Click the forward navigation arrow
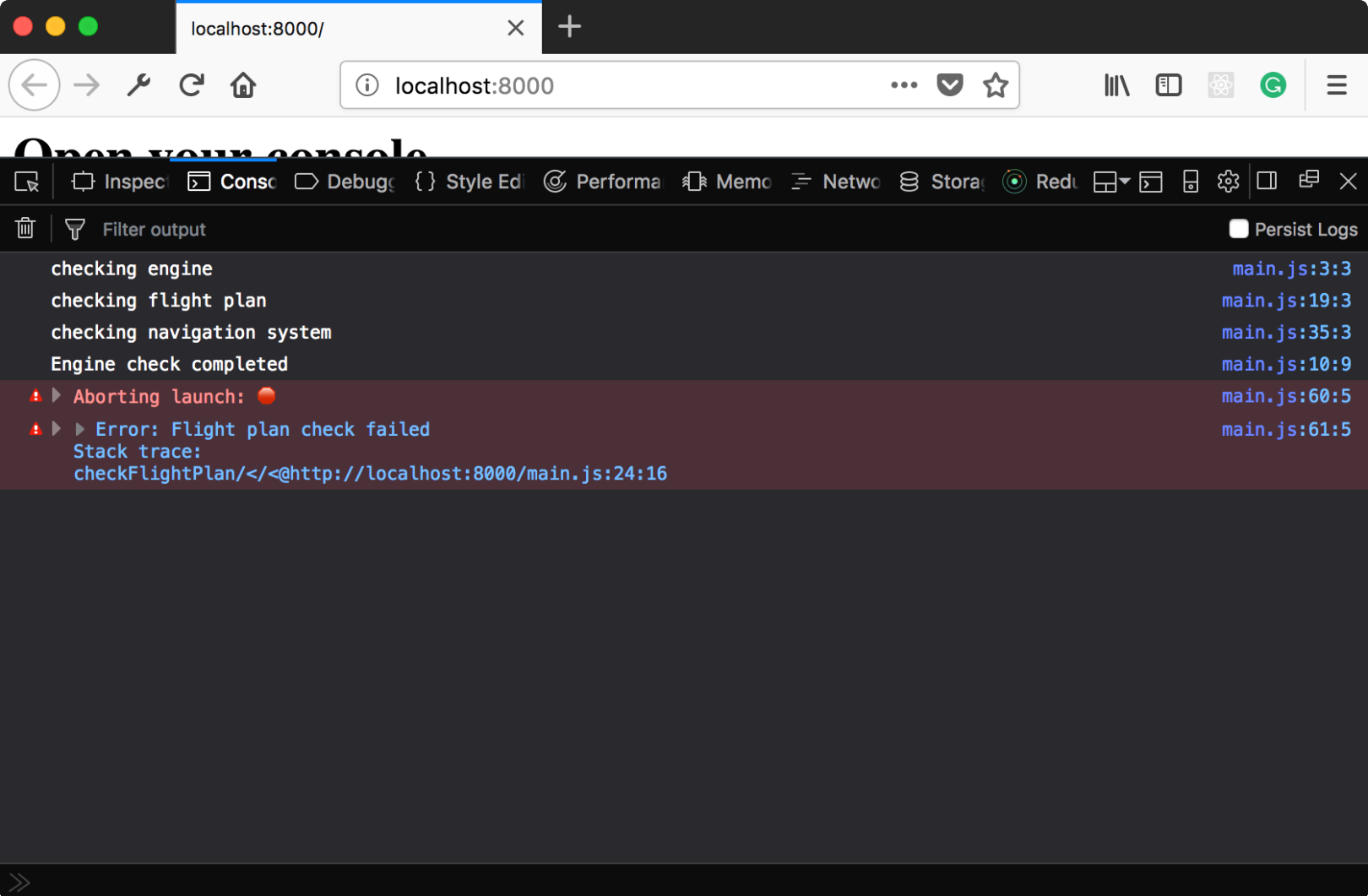 (x=86, y=85)
